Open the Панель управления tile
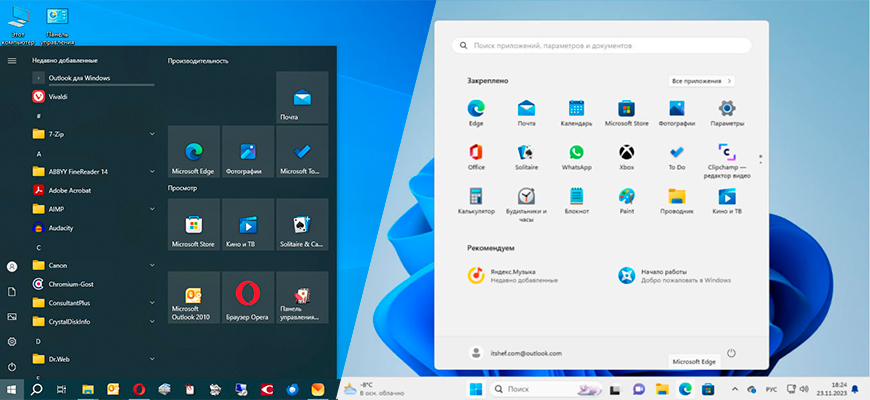This screenshot has height=400, width=870. (302, 297)
